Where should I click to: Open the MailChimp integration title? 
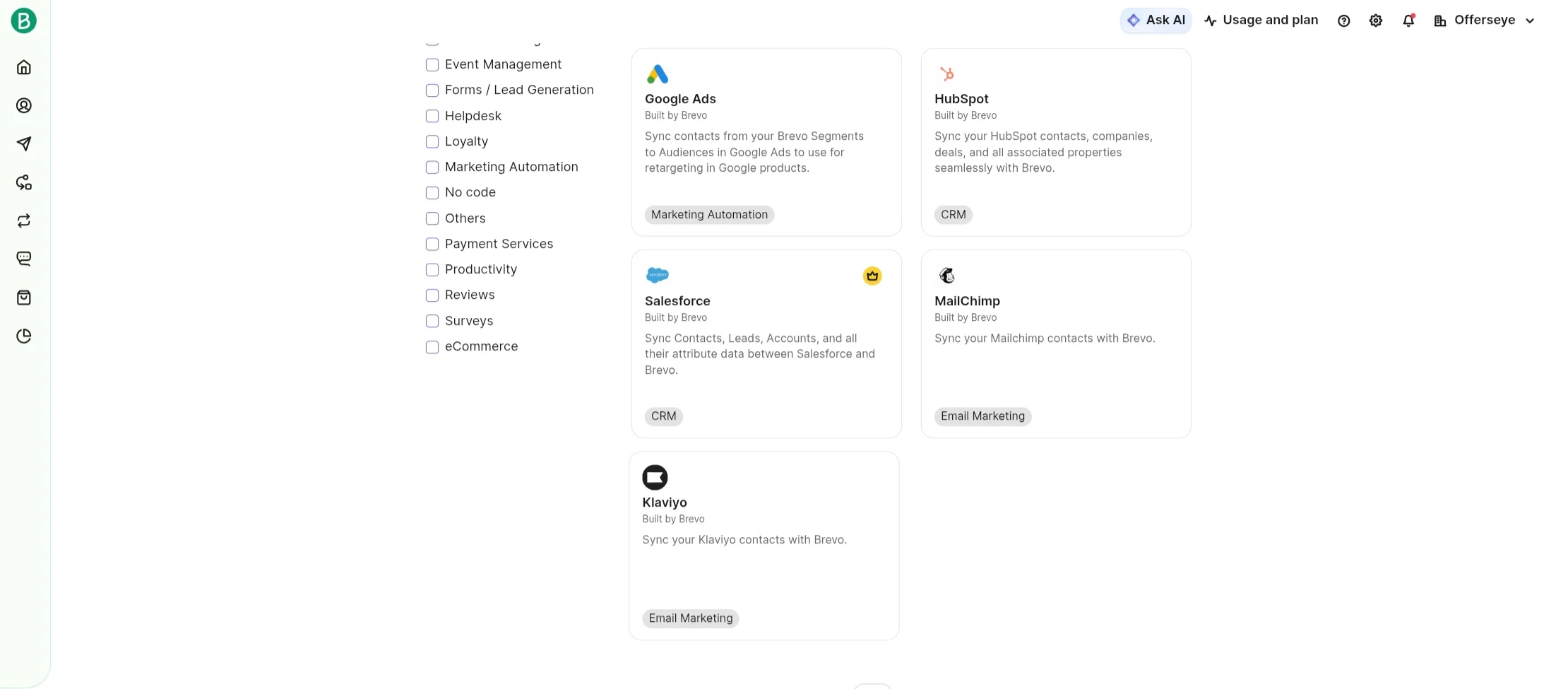967,301
